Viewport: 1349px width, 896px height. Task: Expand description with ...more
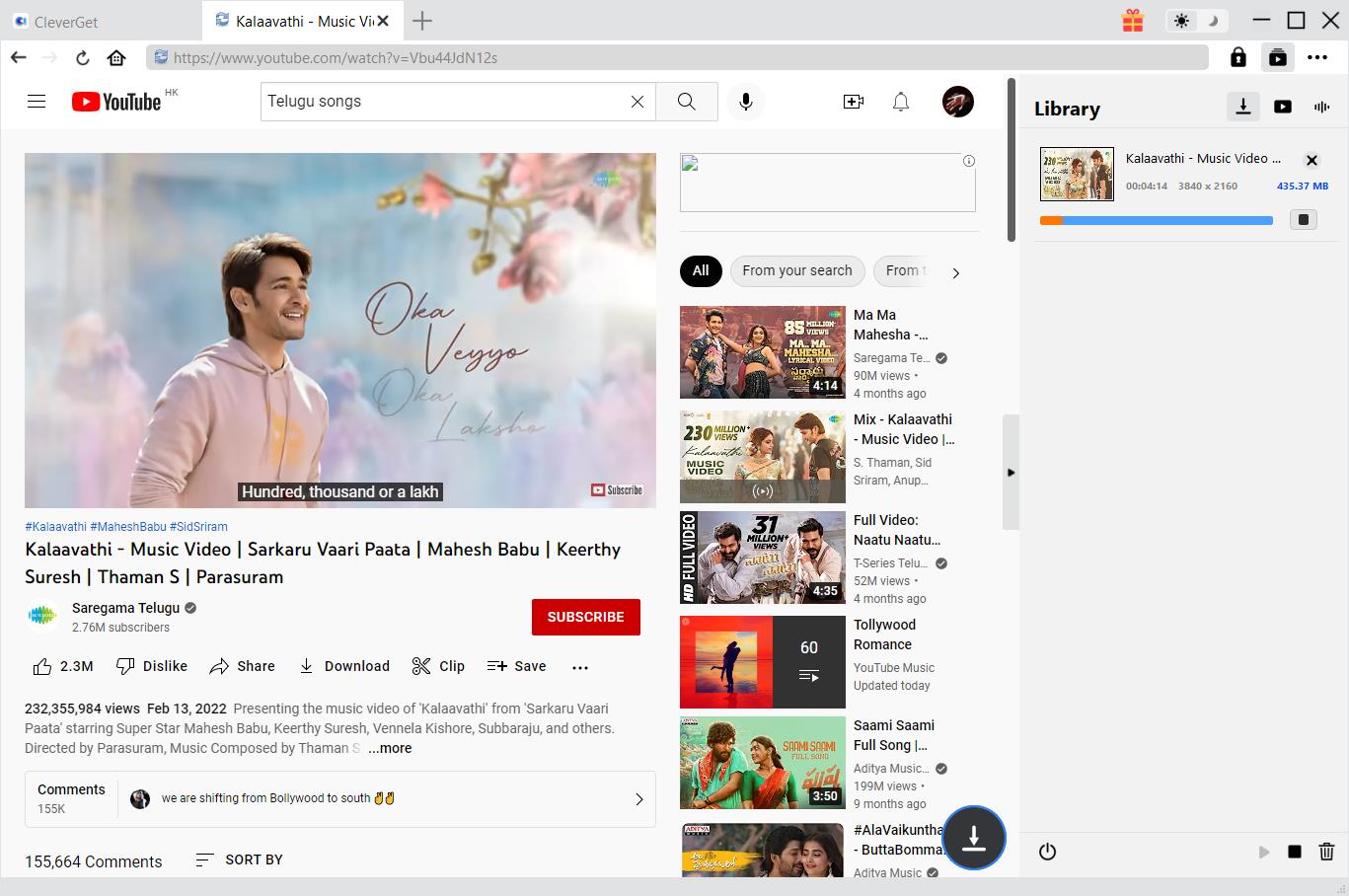390,748
